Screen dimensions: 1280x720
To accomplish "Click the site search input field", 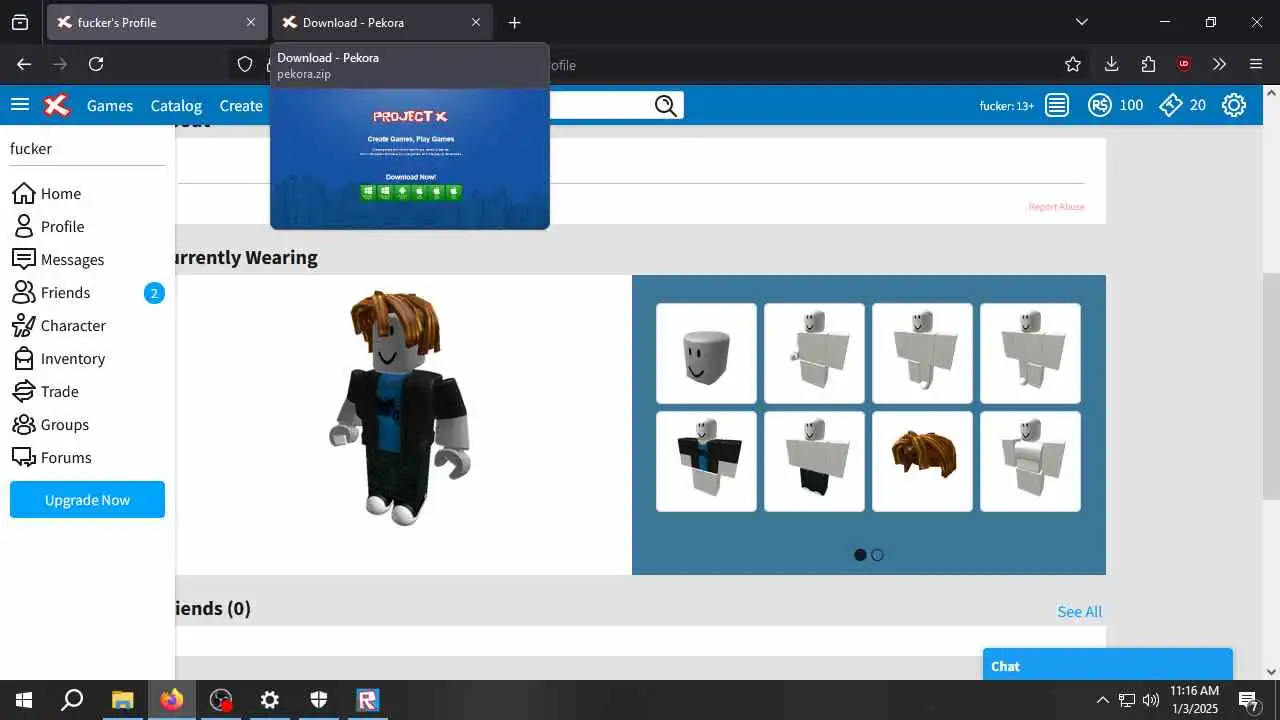I will tap(599, 105).
